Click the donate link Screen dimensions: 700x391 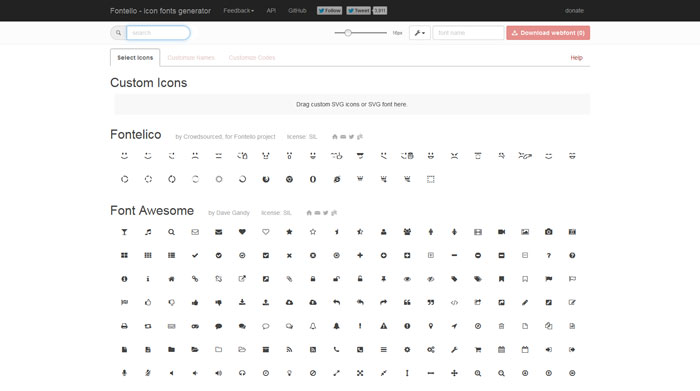pos(574,11)
